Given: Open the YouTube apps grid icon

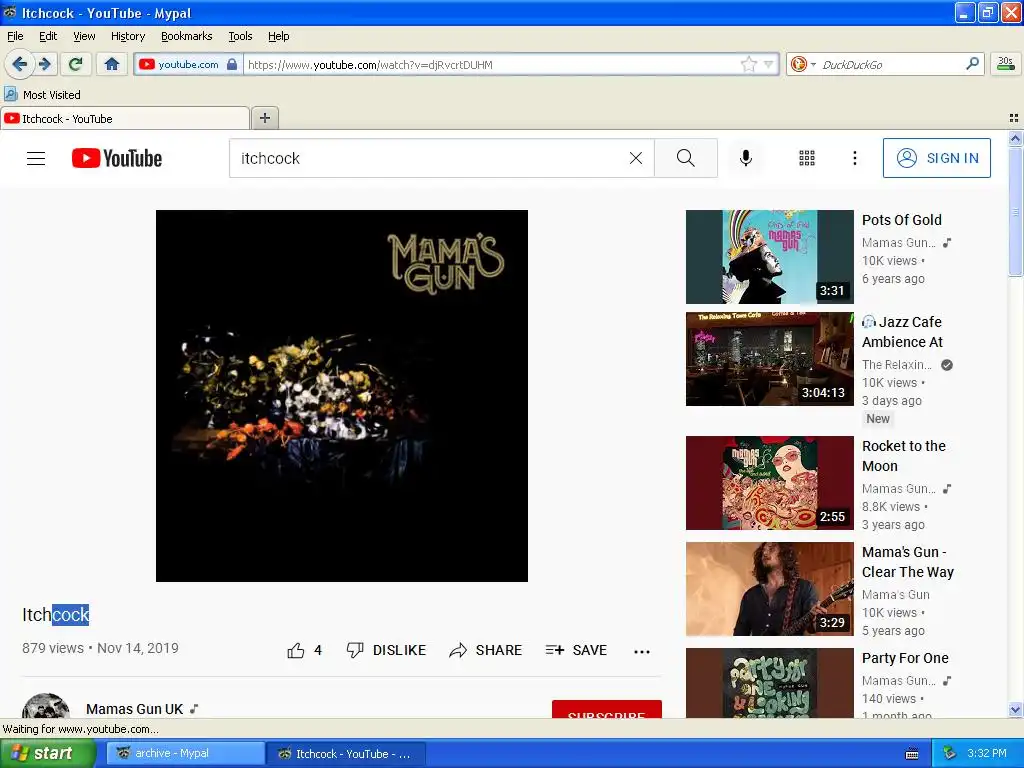Looking at the screenshot, I should [x=807, y=158].
